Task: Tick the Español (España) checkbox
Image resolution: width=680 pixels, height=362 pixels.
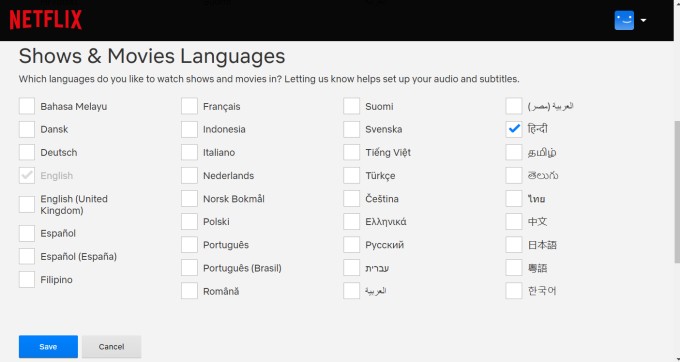Action: pyautogui.click(x=27, y=256)
